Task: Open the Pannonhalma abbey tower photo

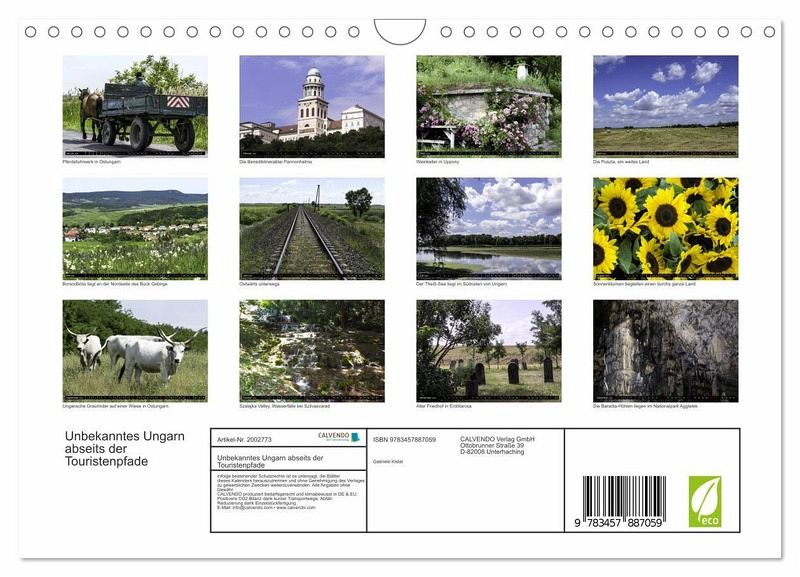Action: coord(312,106)
